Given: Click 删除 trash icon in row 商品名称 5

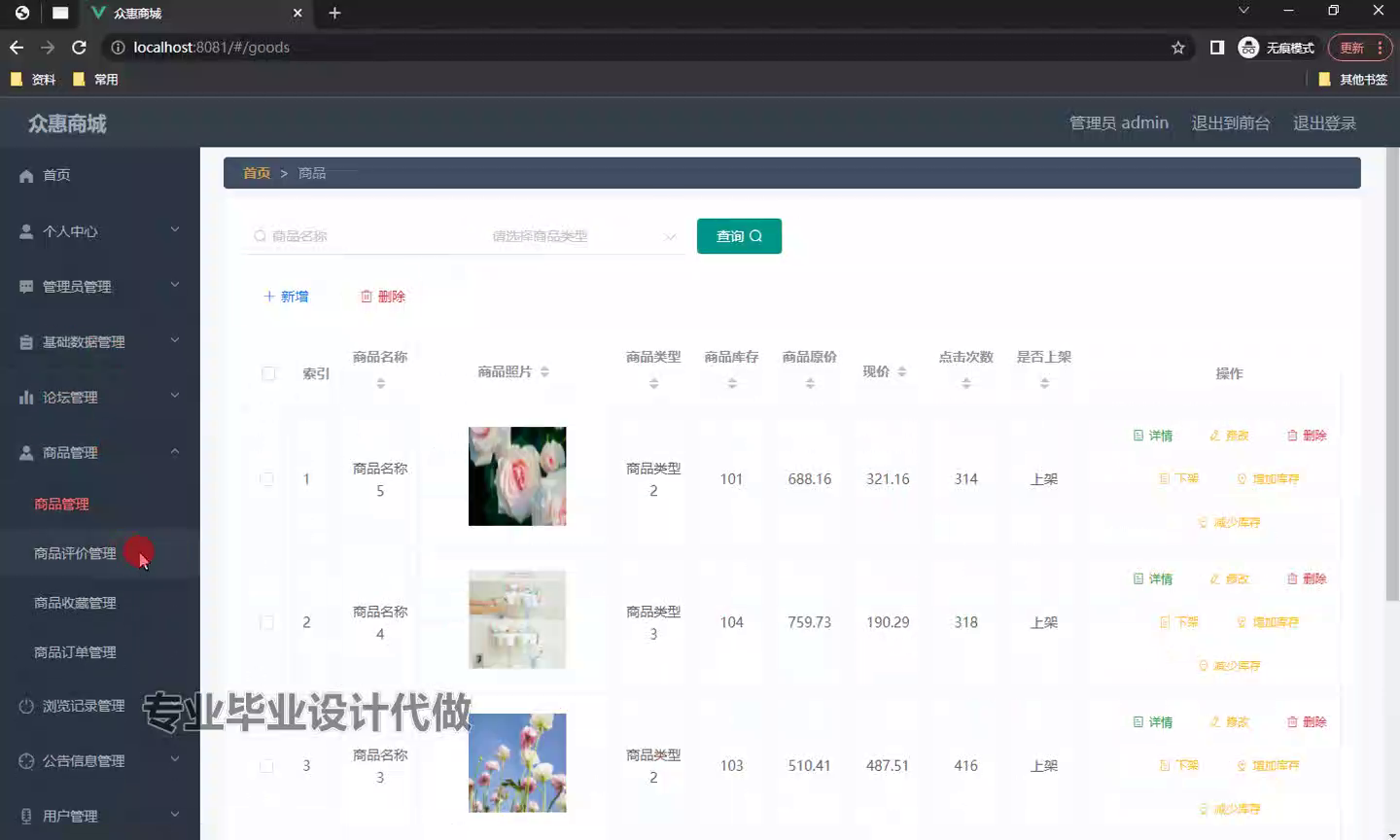Looking at the screenshot, I should (x=1292, y=436).
